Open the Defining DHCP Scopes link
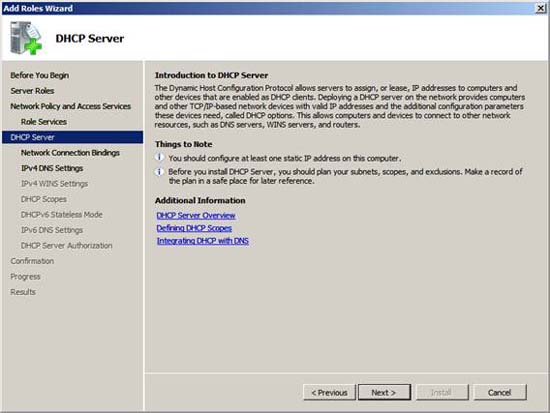The width and height of the screenshot is (550, 413). [x=194, y=228]
